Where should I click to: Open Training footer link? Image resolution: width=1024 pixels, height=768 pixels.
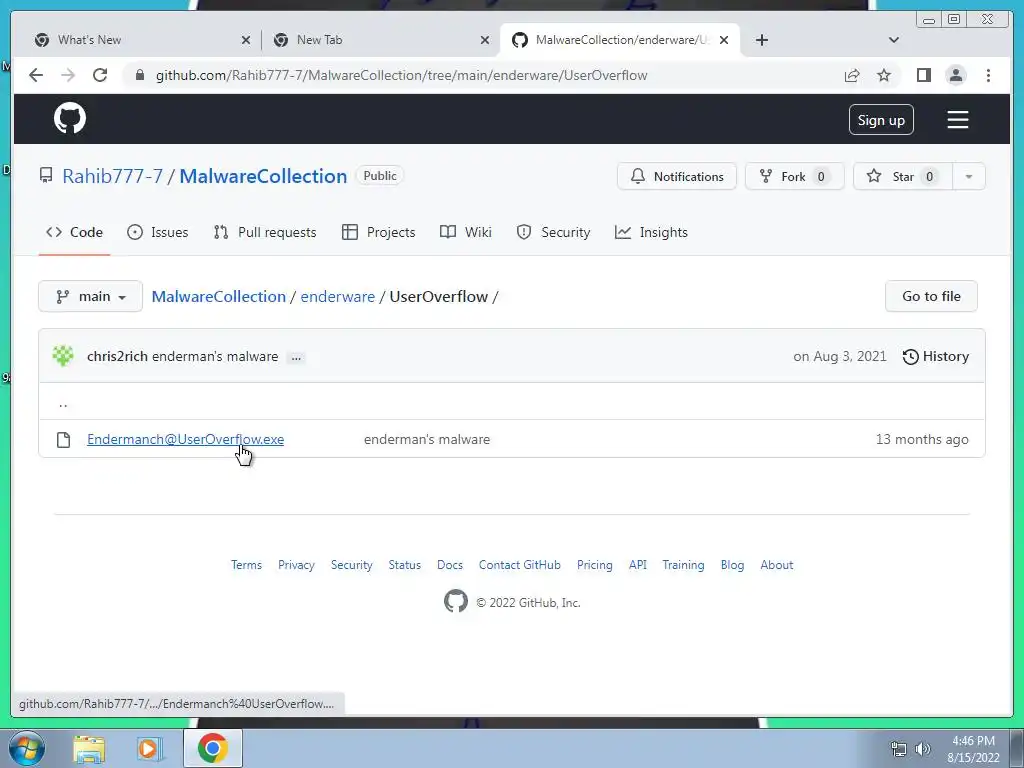[x=684, y=565]
